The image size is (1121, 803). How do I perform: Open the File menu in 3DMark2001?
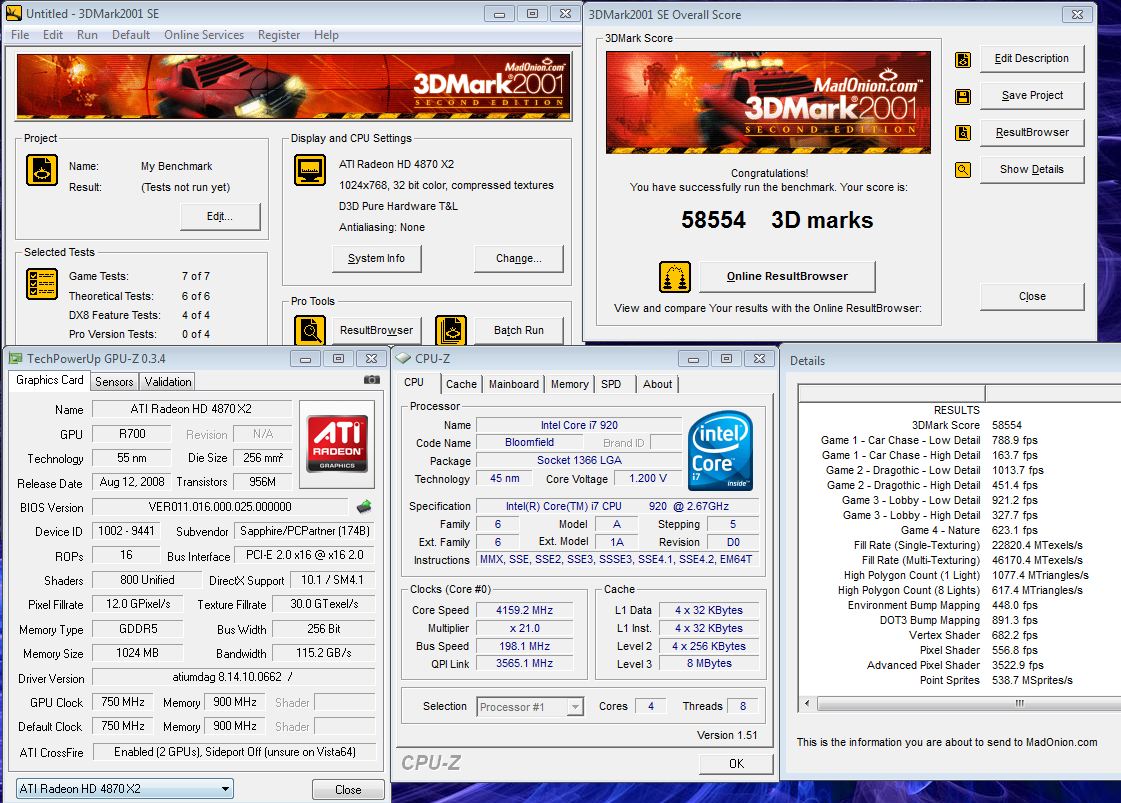click(20, 34)
